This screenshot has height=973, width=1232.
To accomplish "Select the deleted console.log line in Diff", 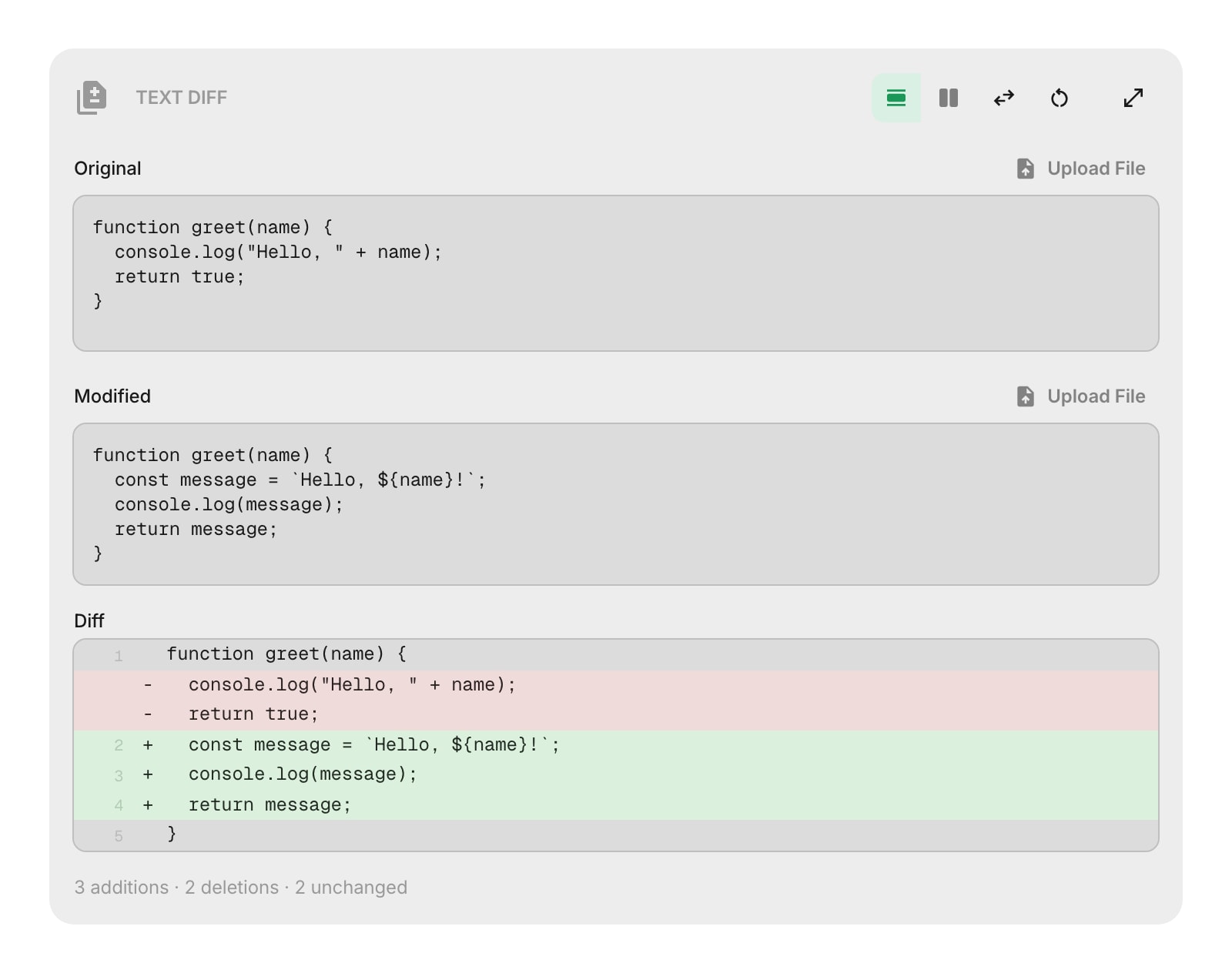I will [350, 684].
